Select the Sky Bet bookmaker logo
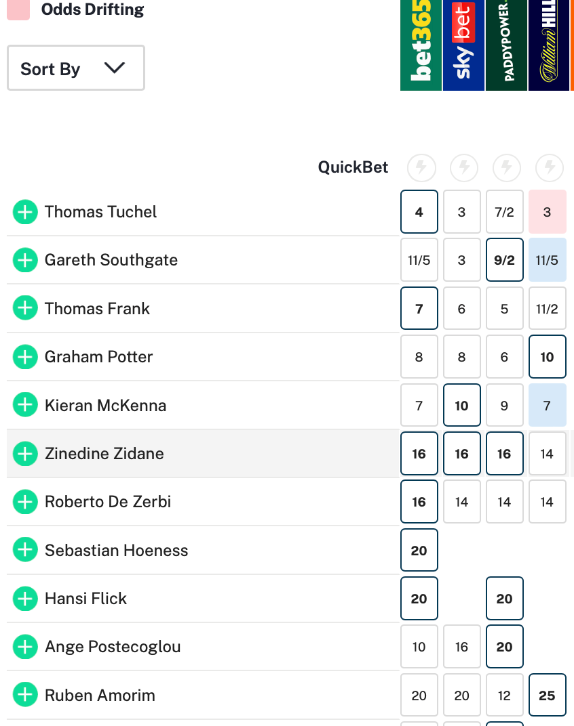Image resolution: width=574 pixels, height=726 pixels. click(463, 45)
